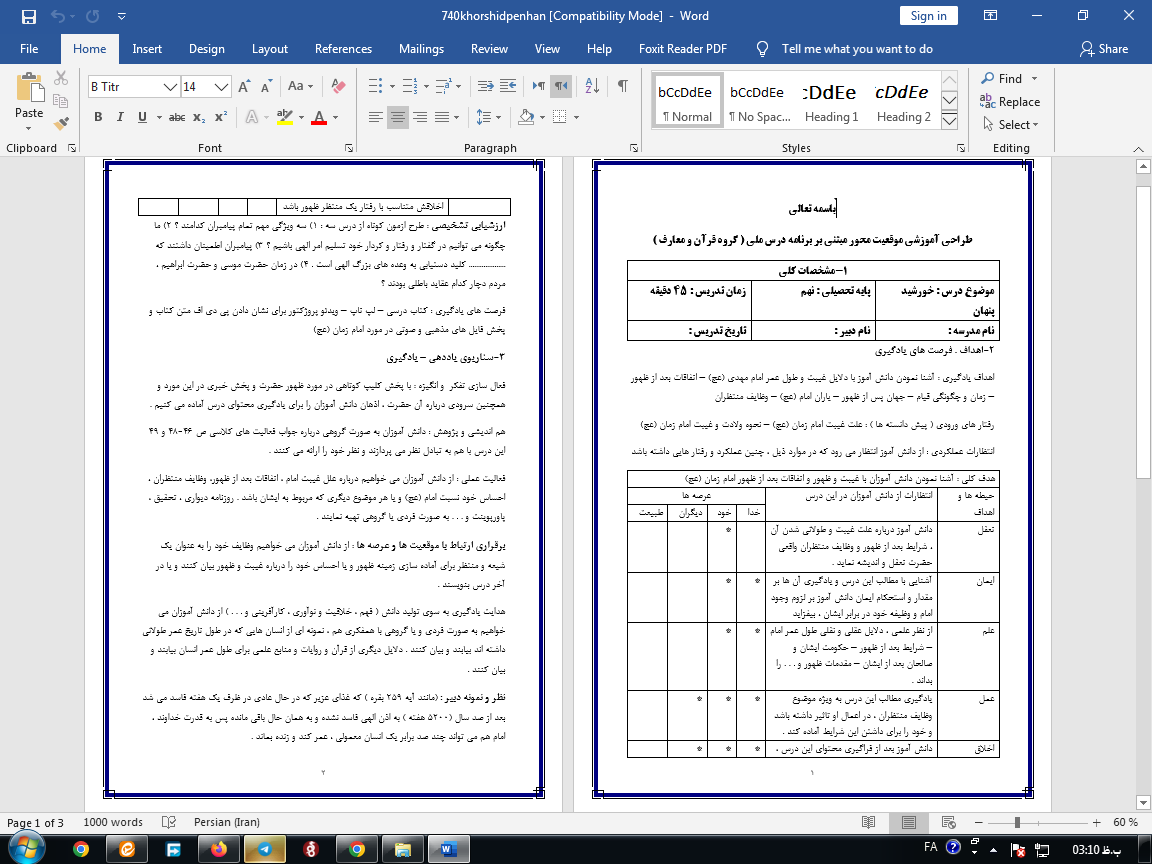Toggle Show/Hide paragraph marks
Image resolution: width=1152 pixels, height=864 pixels.
[x=623, y=87]
